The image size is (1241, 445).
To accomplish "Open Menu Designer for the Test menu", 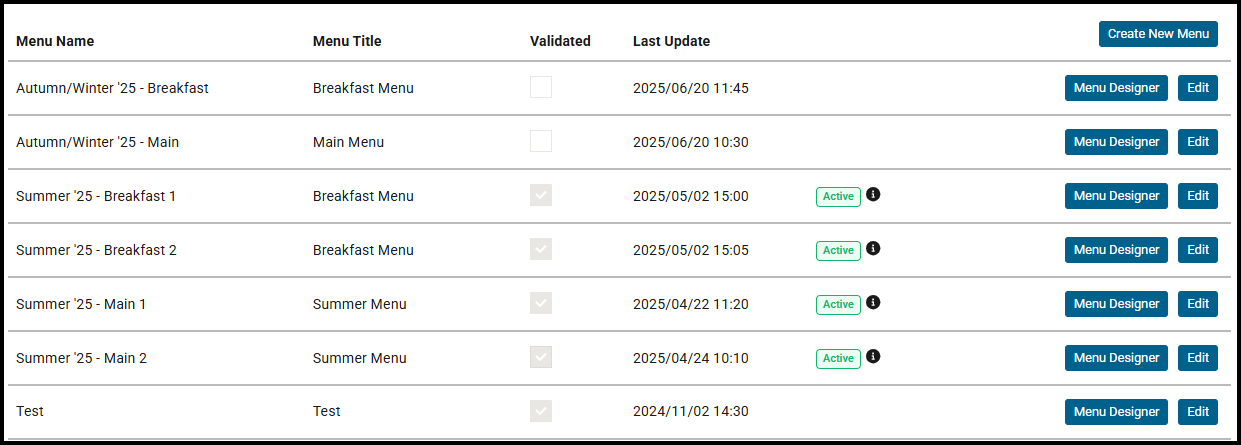I will tap(1116, 411).
